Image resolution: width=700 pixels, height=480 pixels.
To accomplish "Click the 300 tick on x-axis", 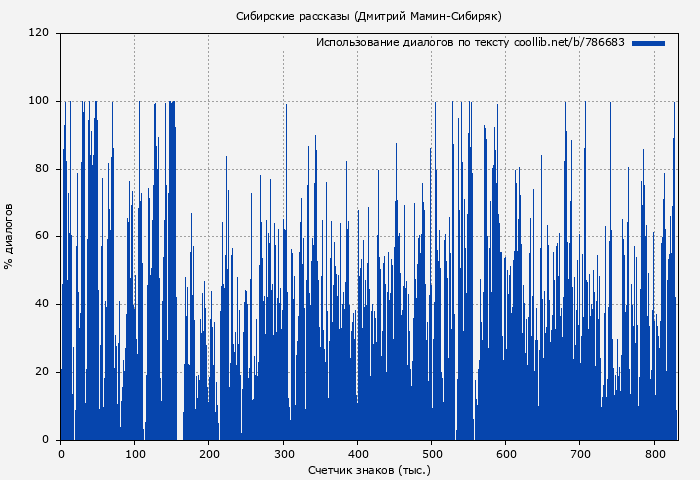I will 283,453.
